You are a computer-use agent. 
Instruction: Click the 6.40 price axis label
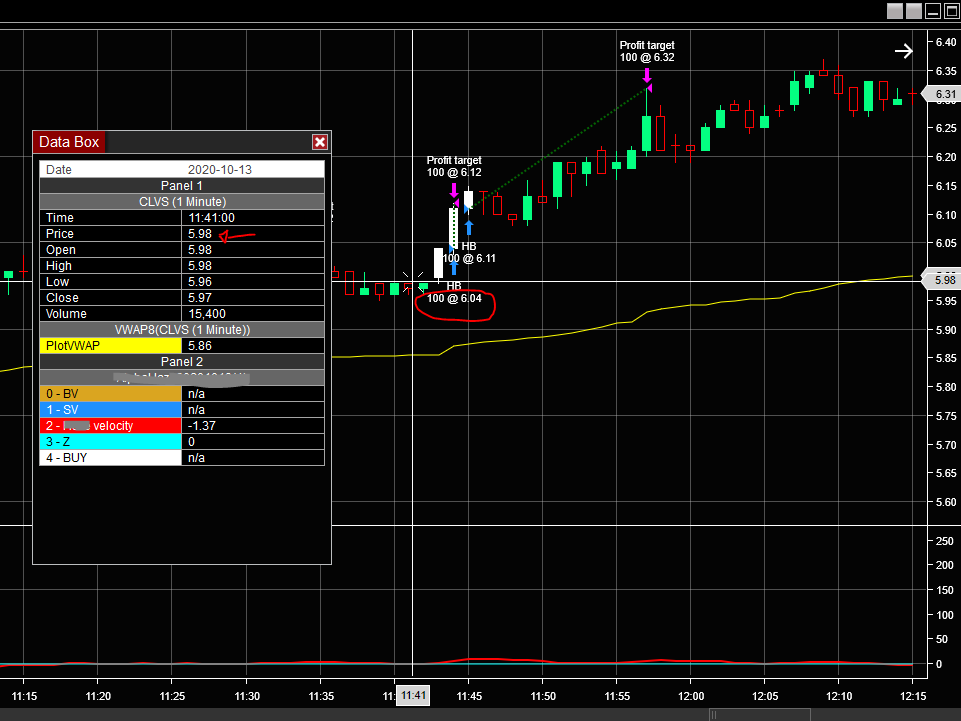click(946, 42)
